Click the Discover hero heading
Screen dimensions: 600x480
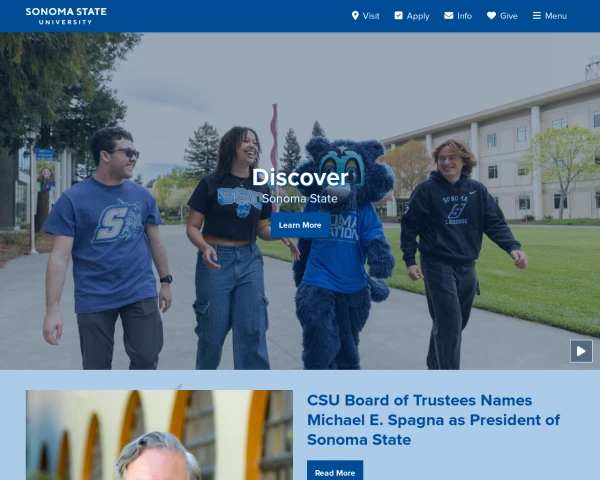point(300,178)
